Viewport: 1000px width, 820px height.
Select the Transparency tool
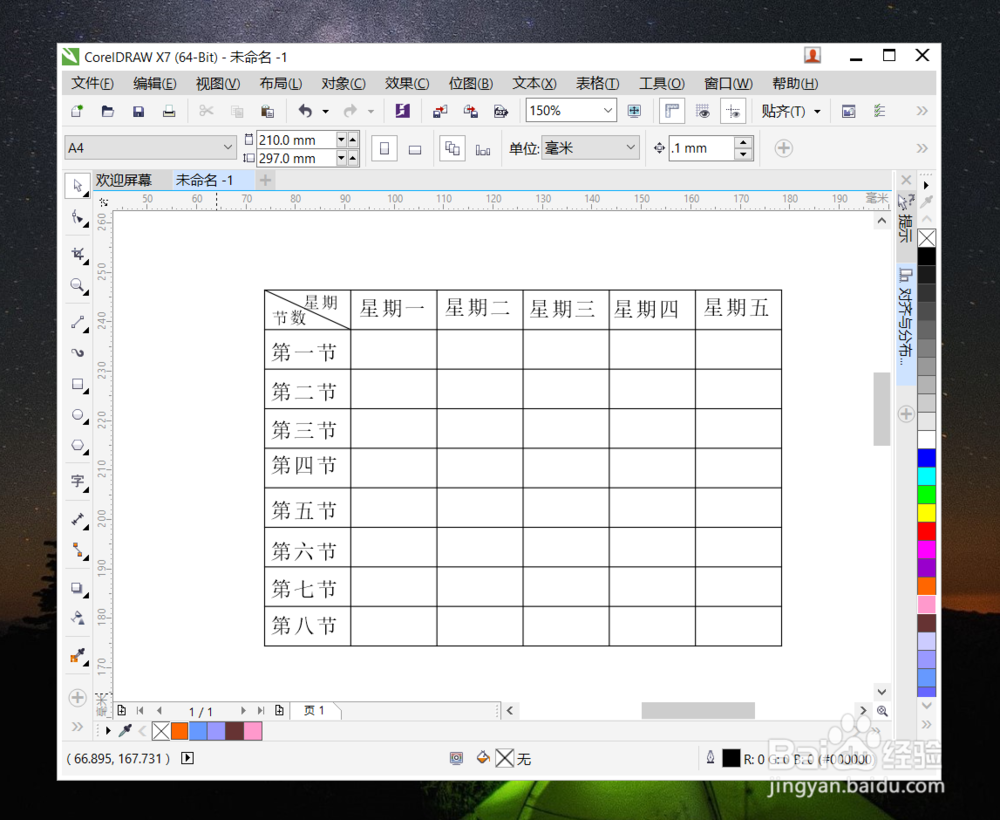[x=77, y=618]
